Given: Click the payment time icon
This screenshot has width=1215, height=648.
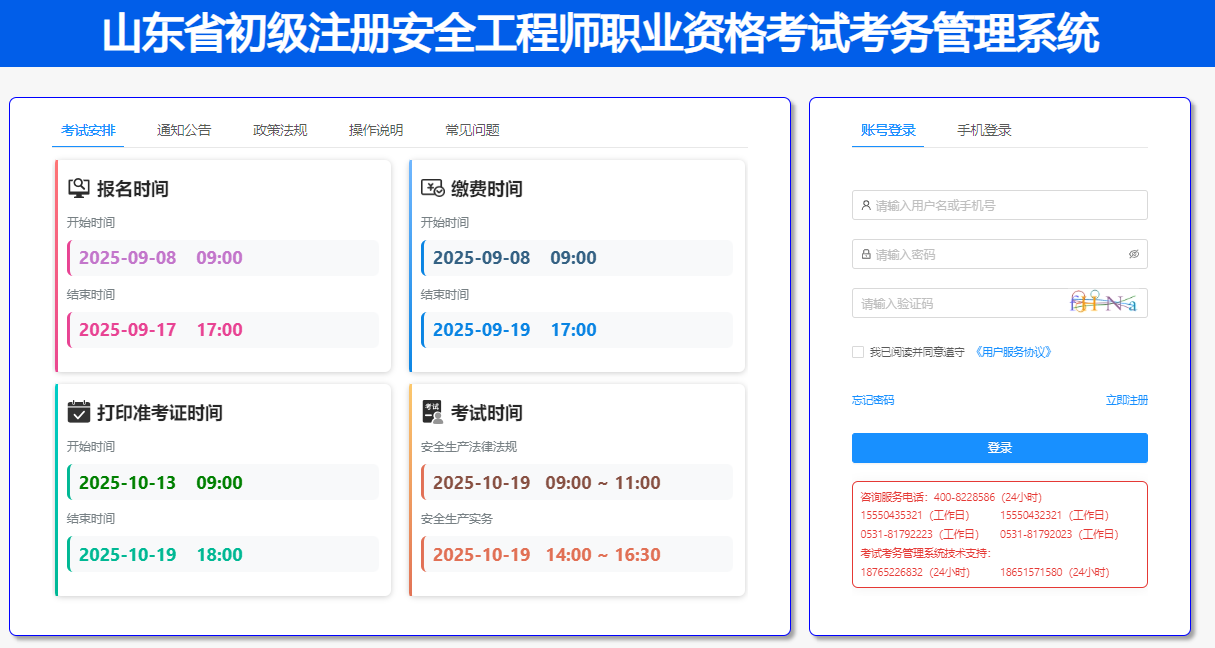Looking at the screenshot, I should (432, 188).
